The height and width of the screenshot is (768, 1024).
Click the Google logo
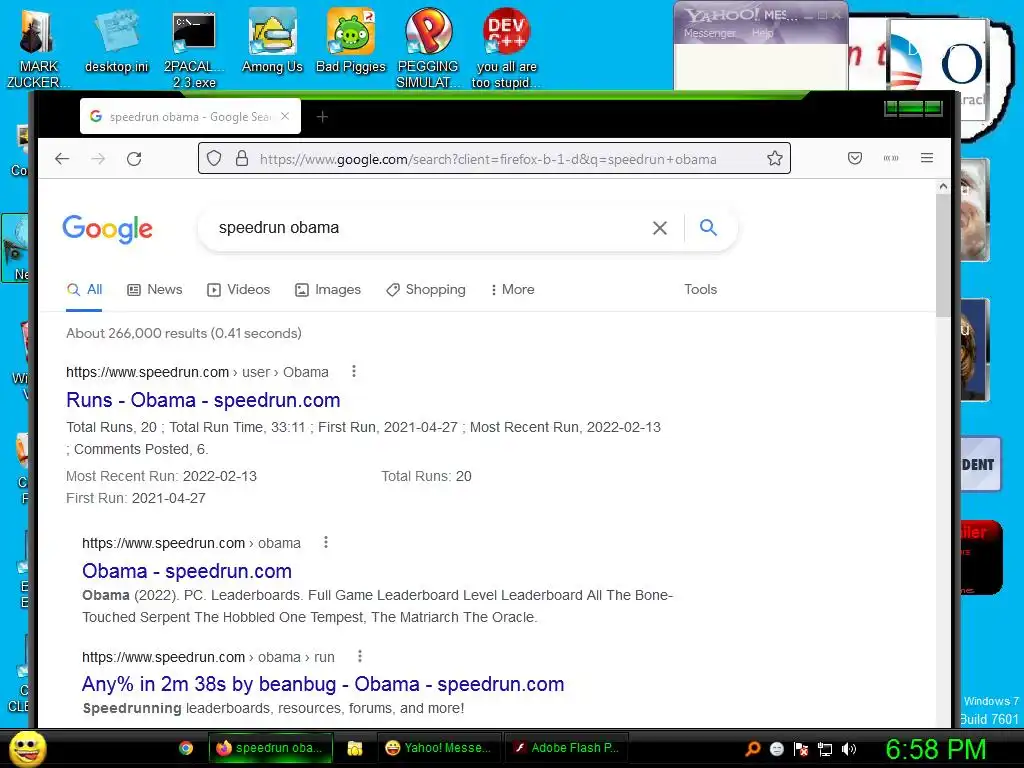tap(108, 229)
